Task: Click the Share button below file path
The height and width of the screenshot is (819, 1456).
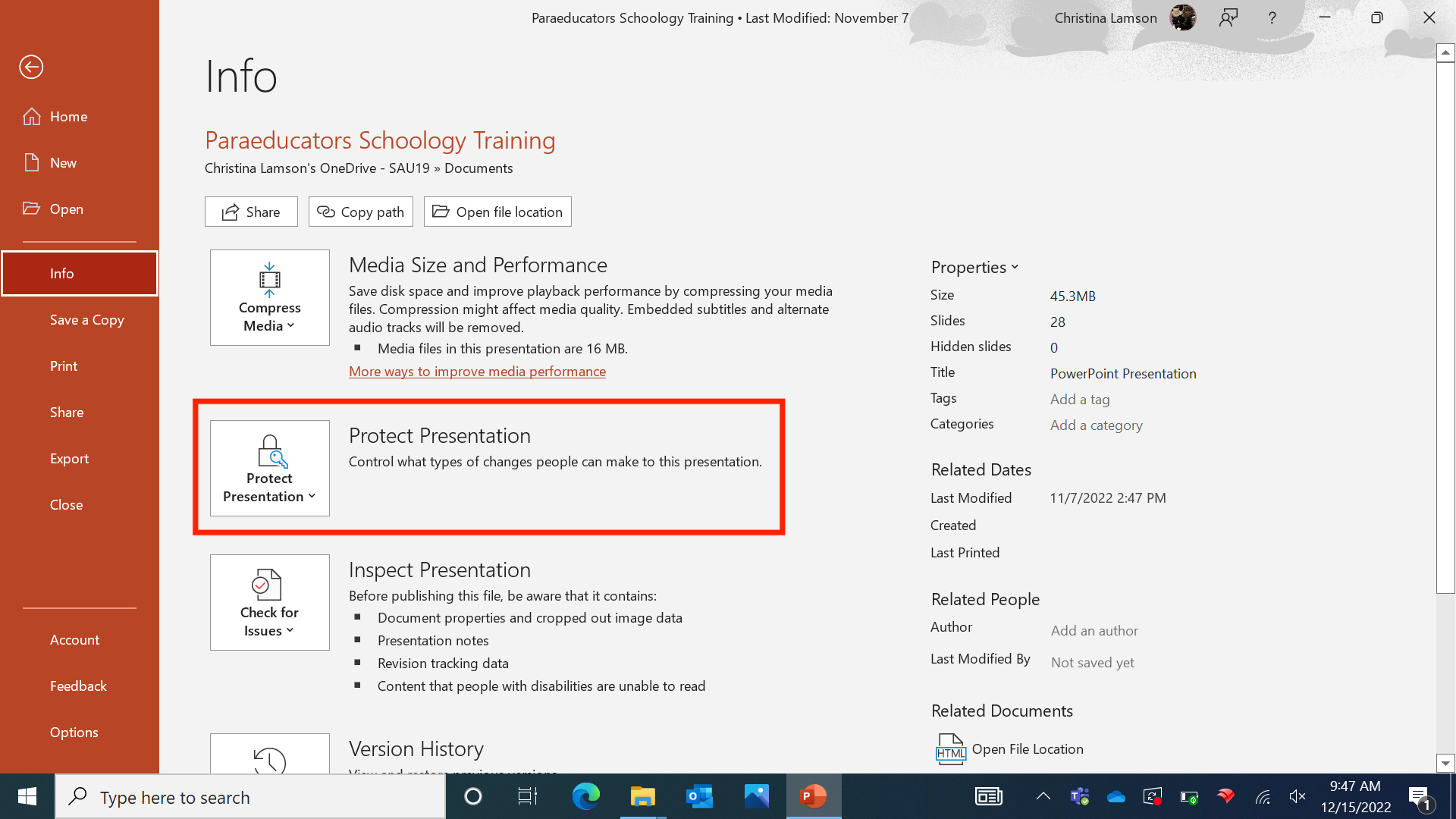Action: pyautogui.click(x=251, y=212)
